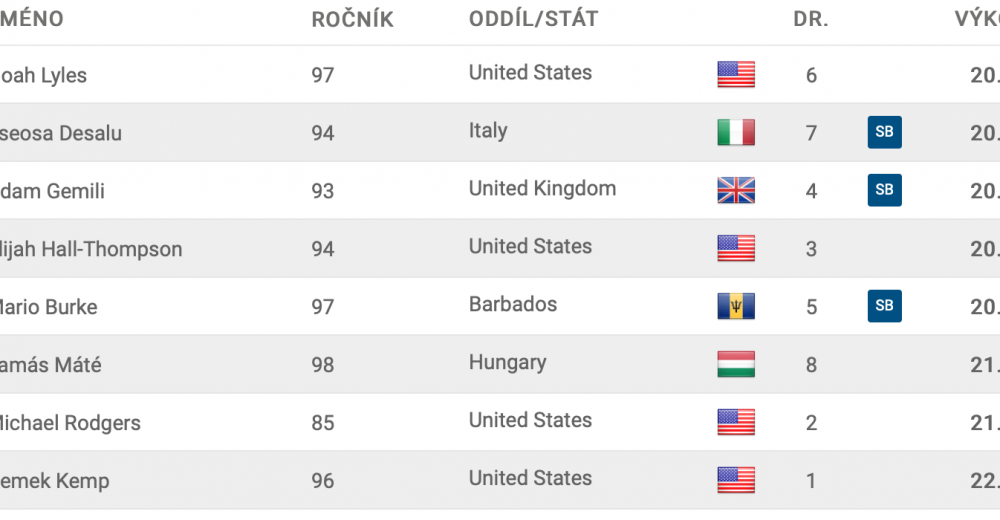The width and height of the screenshot is (1000, 520).
Task: Click the US flag in Hall-Thompson's row
Action: coord(736,248)
